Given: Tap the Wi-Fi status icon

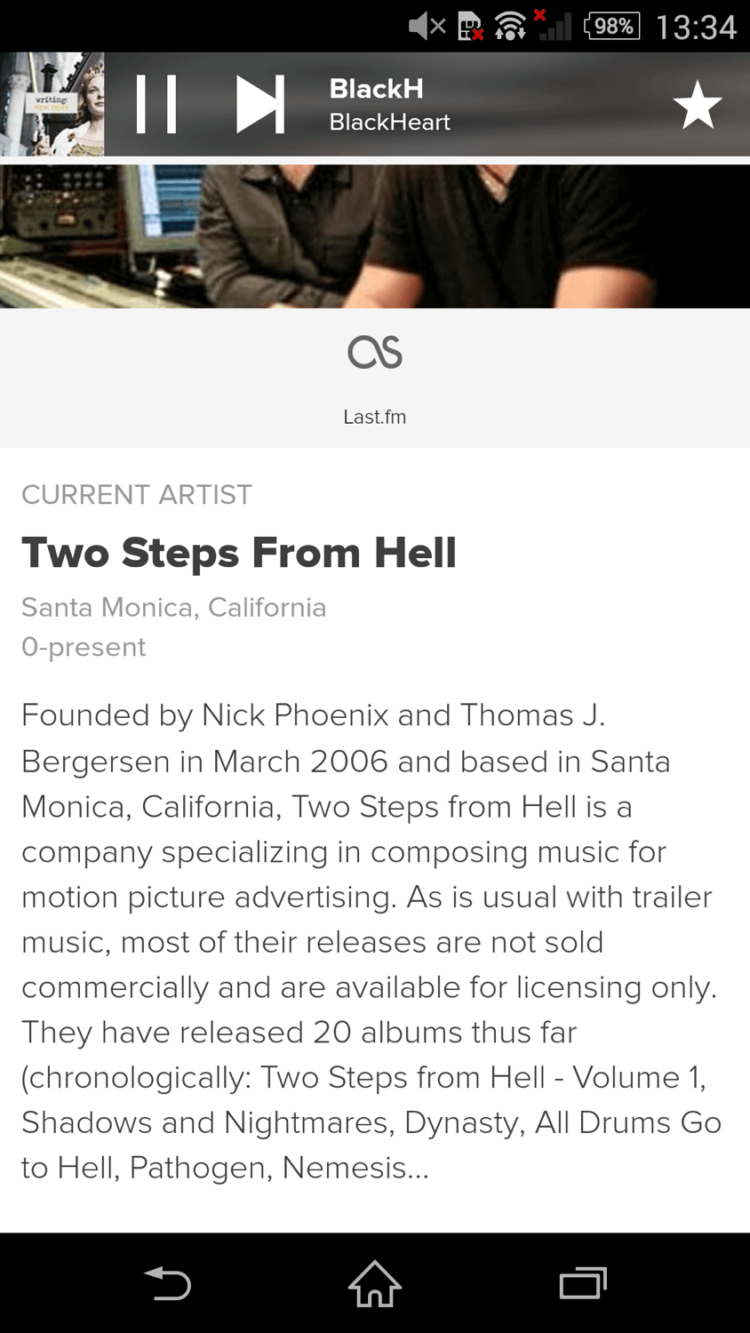Looking at the screenshot, I should [x=510, y=26].
